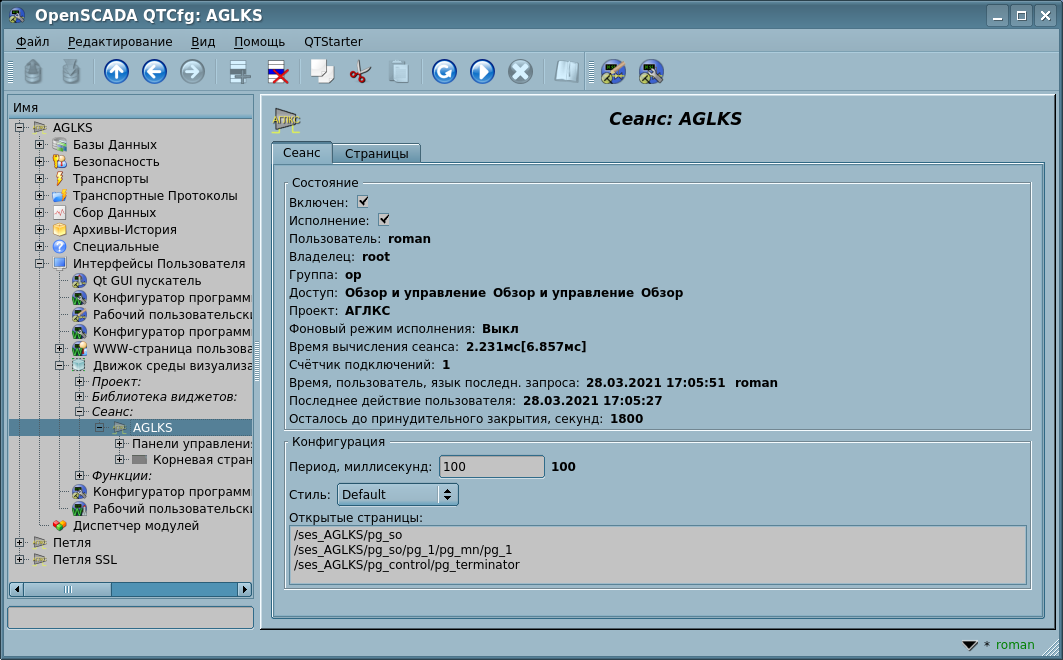
Task: Select the Петля station tree item
Action: (72, 542)
